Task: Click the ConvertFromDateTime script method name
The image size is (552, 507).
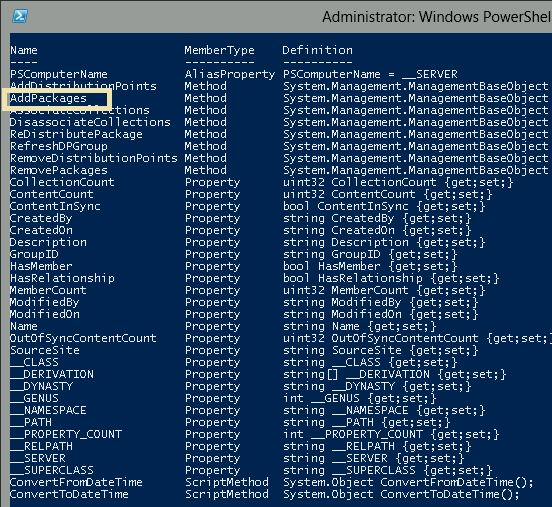Action: coord(76,482)
